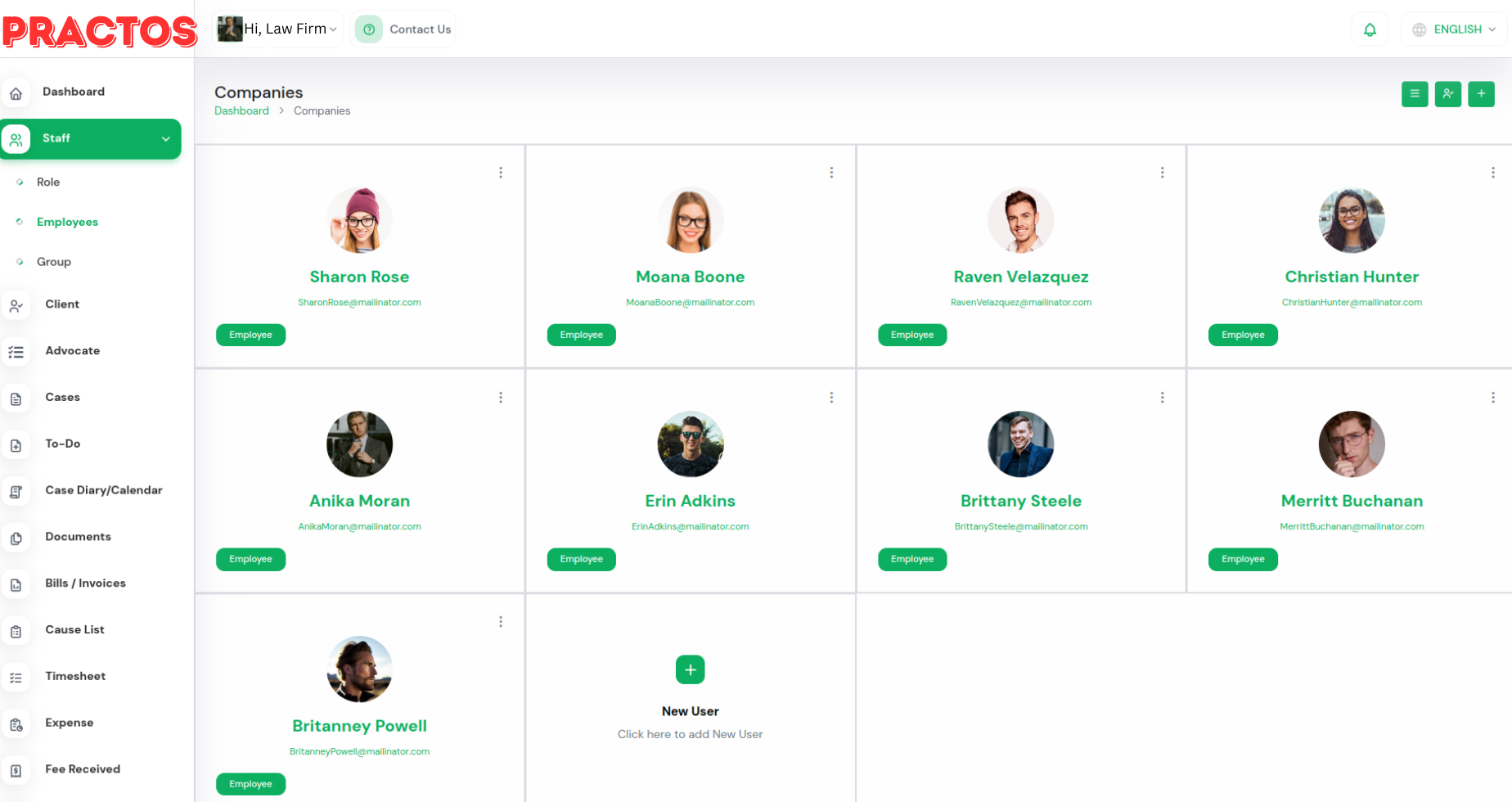The height and width of the screenshot is (802, 1512).
Task: Click the Dashboard breadcrumb link
Action: (x=241, y=110)
